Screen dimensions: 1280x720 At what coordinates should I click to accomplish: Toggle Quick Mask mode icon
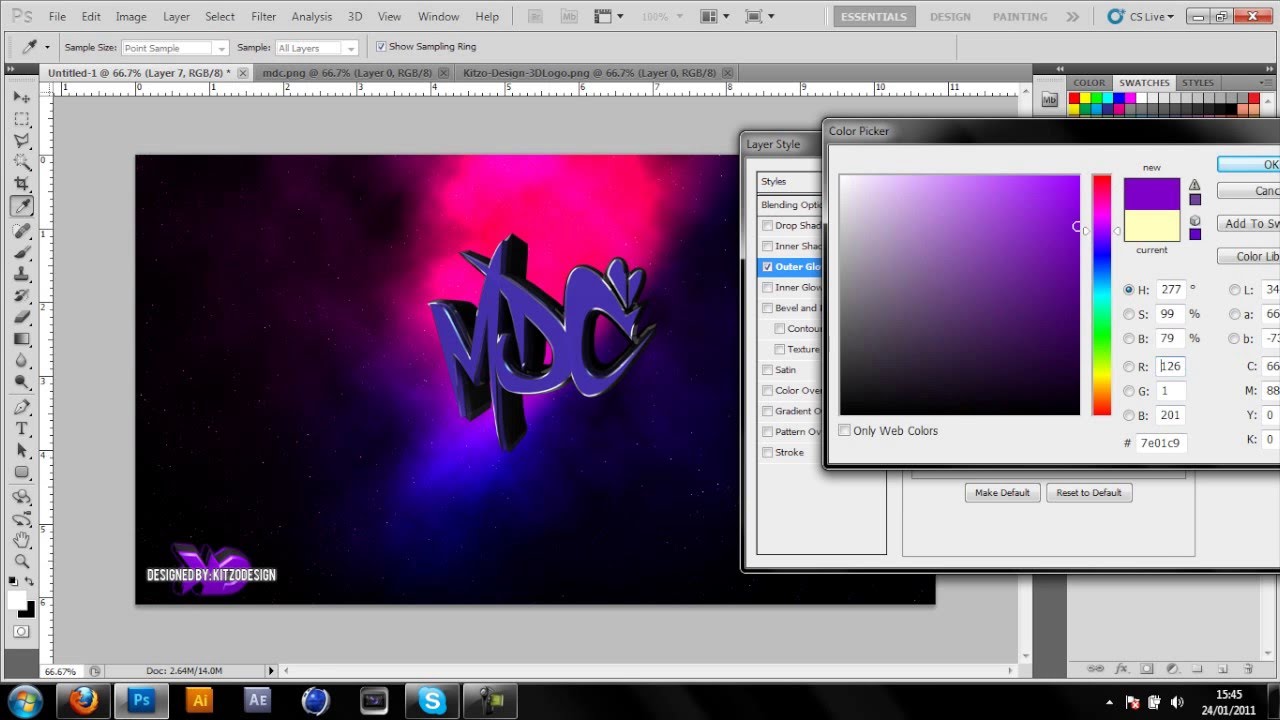(x=22, y=632)
